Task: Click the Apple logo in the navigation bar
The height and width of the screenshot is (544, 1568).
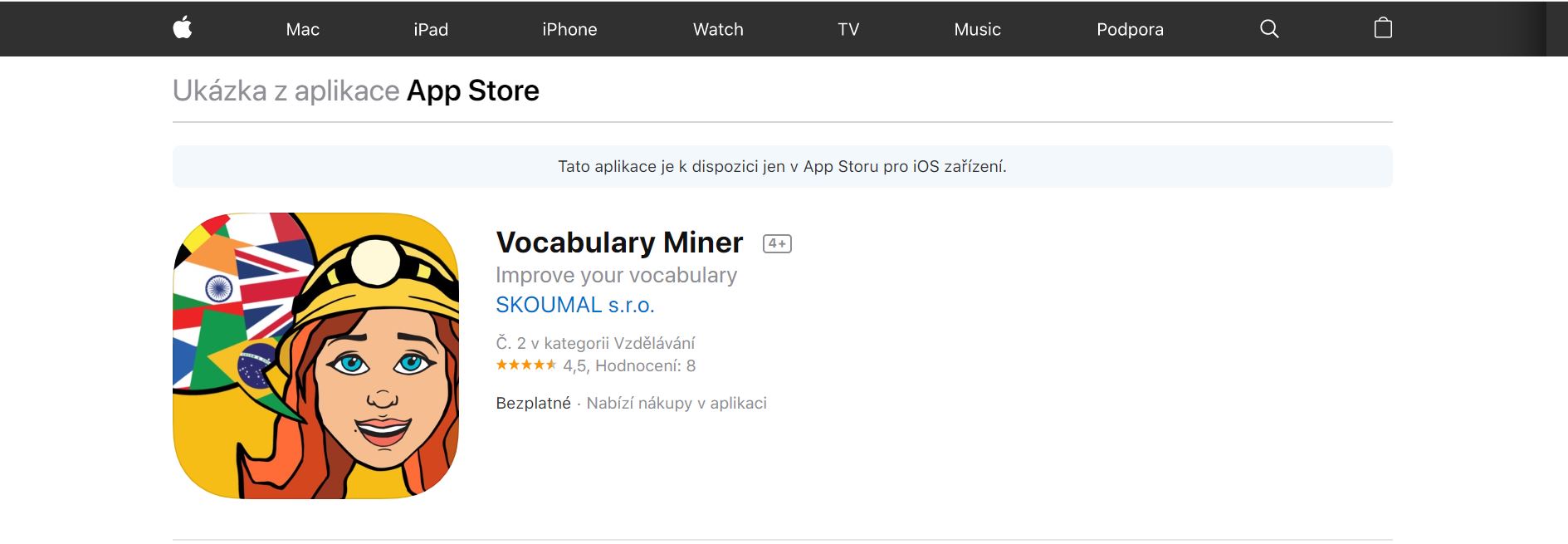Action: [183, 28]
